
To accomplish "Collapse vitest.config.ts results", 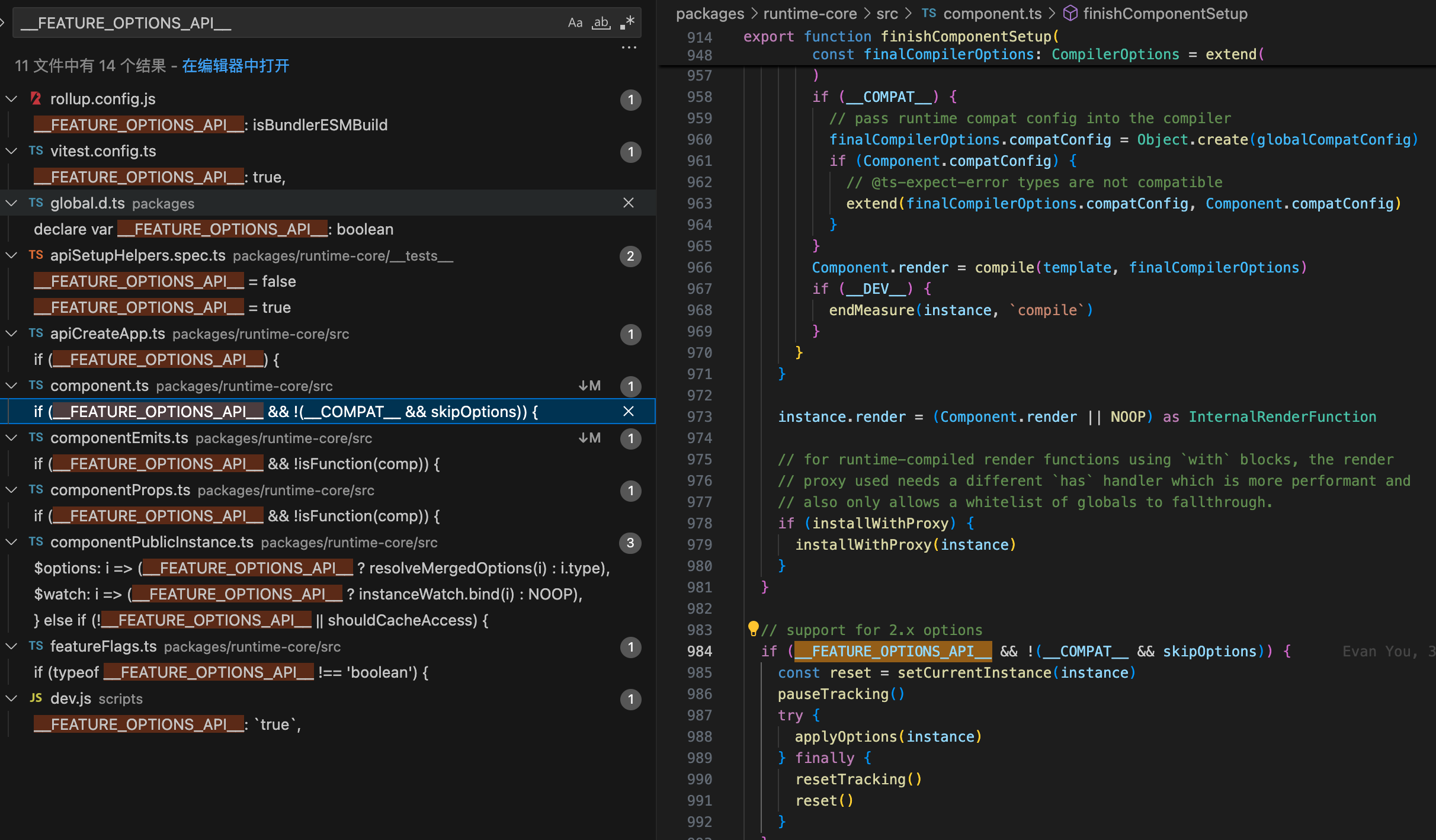I will [x=11, y=151].
